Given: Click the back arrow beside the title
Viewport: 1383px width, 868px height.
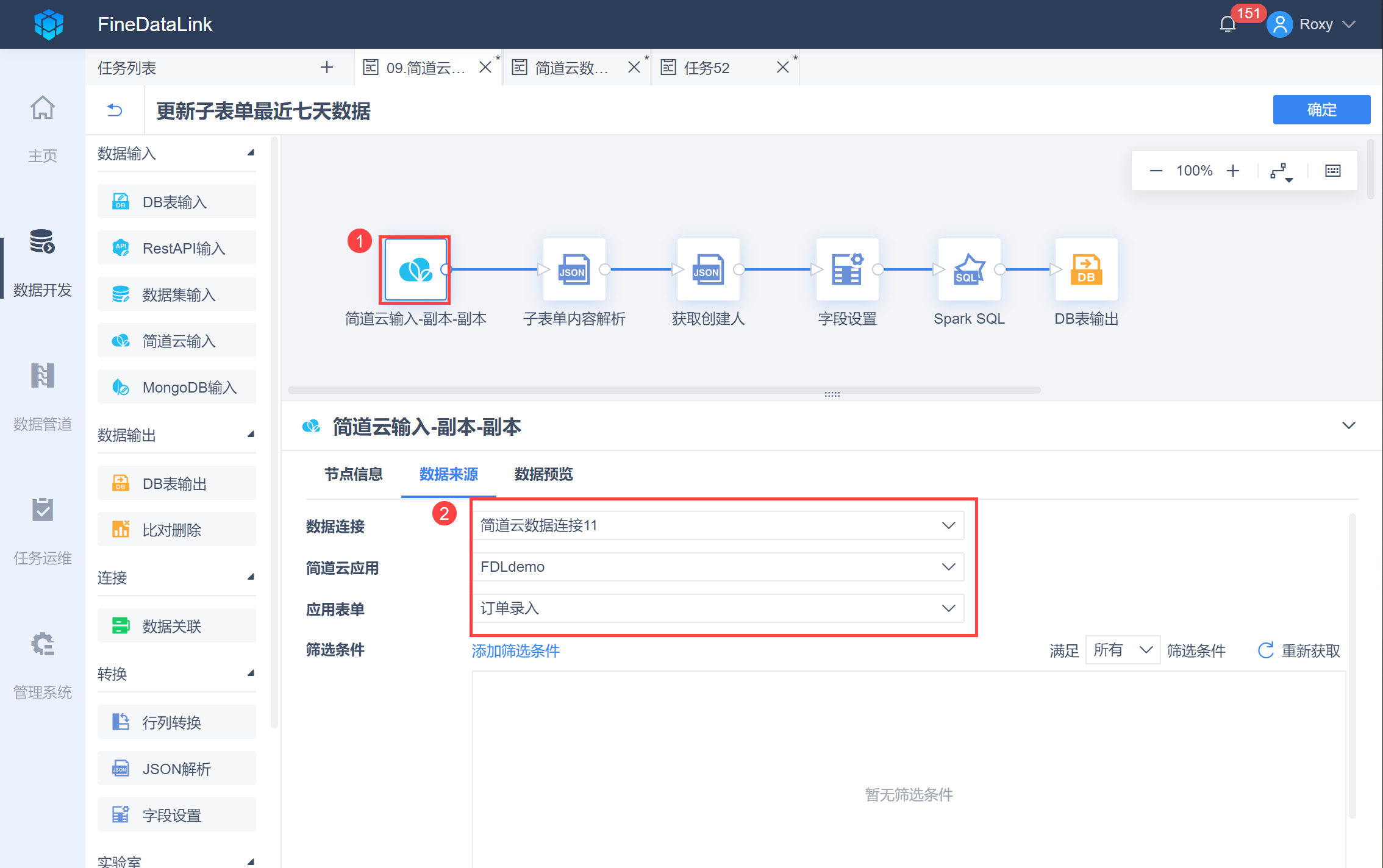Looking at the screenshot, I should [x=115, y=110].
